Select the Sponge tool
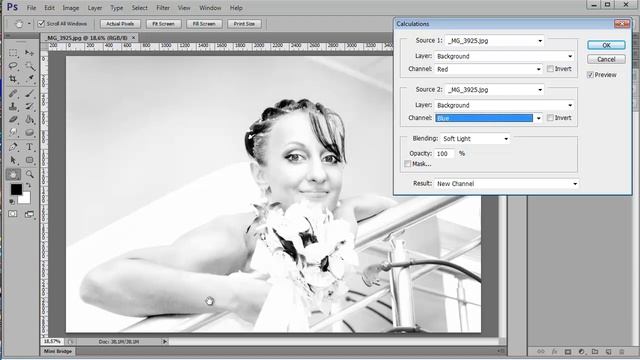 pyautogui.click(x=29, y=133)
